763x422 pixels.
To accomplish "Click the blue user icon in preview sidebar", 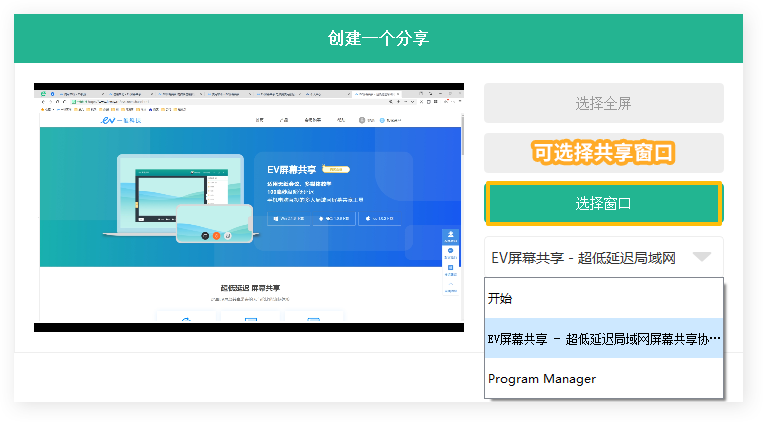I will (451, 237).
